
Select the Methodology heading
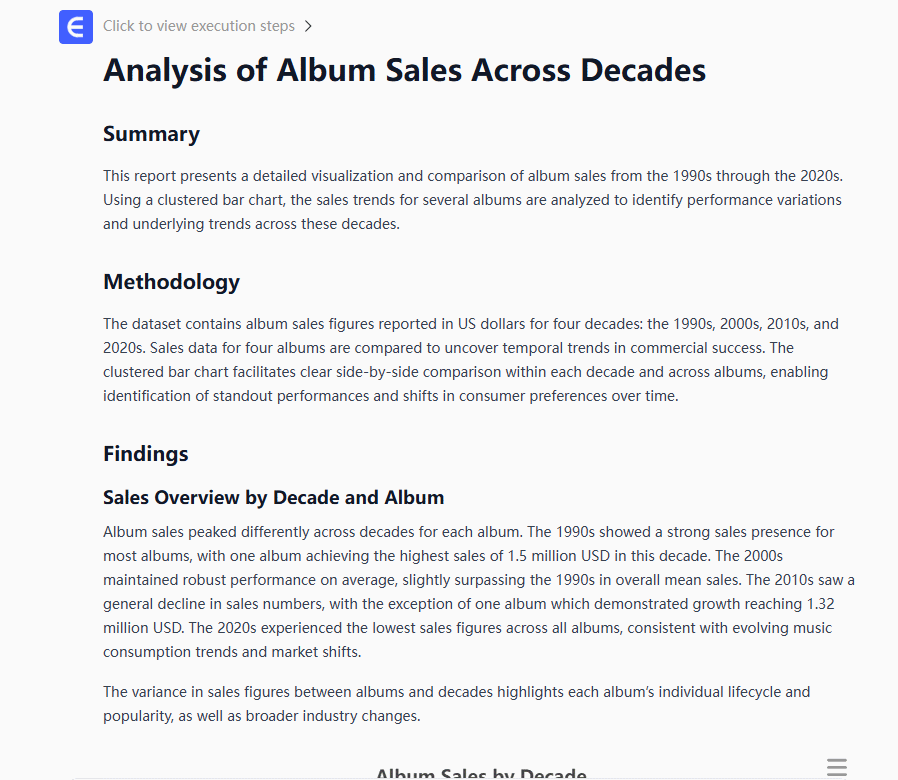click(x=171, y=282)
